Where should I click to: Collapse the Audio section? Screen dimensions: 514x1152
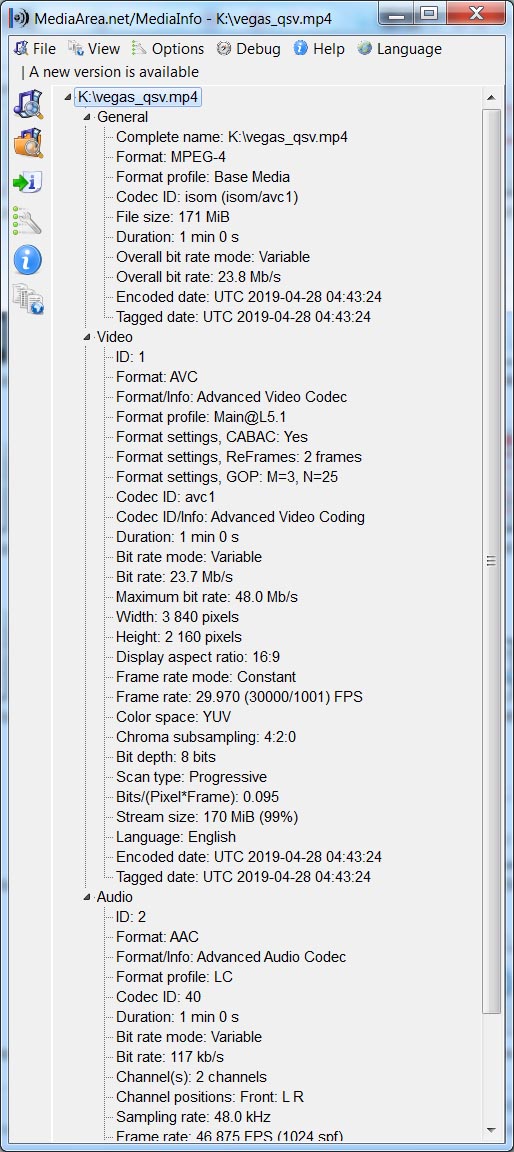click(x=87, y=897)
